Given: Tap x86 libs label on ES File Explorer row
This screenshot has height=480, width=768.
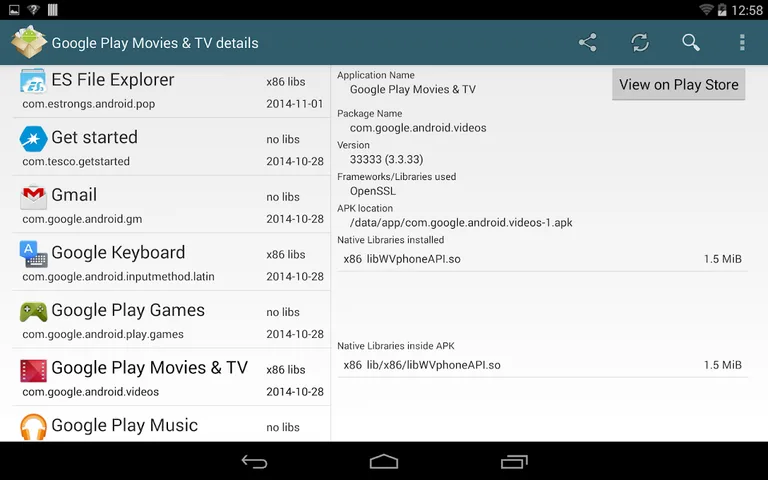Looking at the screenshot, I should click(x=286, y=82).
